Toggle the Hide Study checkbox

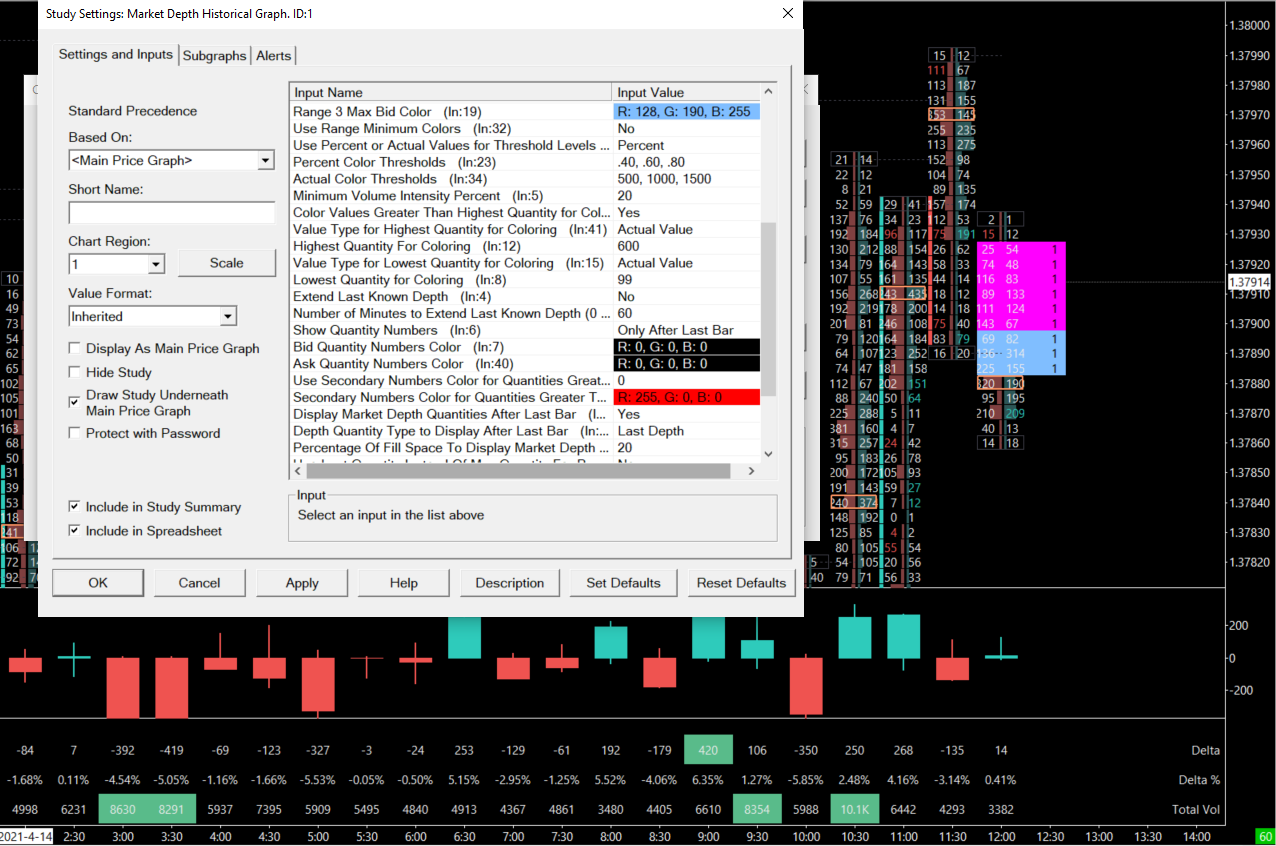(x=75, y=373)
